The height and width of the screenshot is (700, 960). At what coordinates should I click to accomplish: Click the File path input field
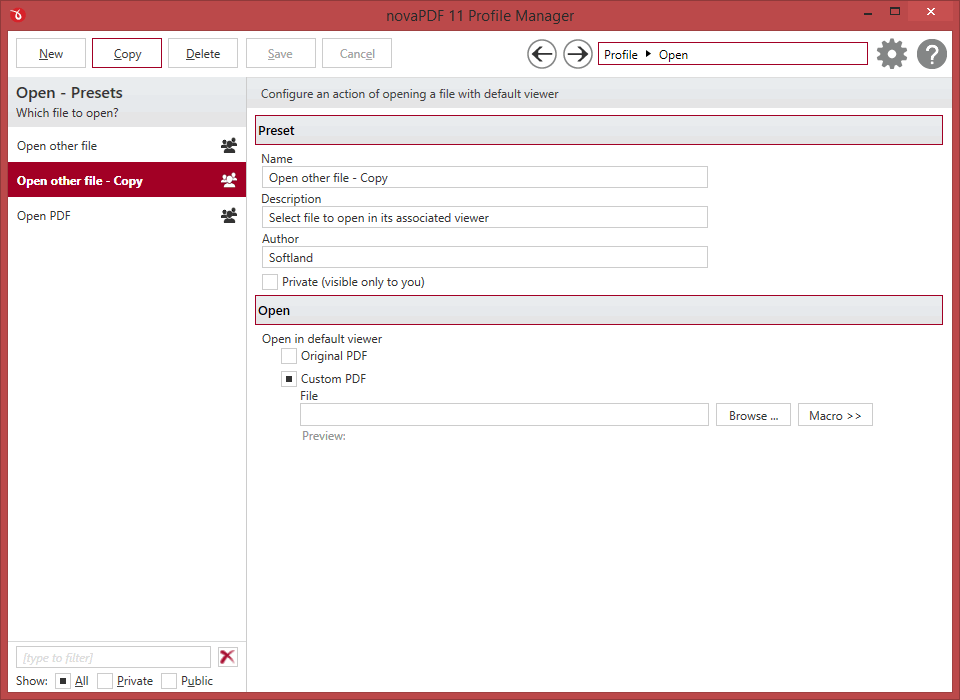pos(504,415)
